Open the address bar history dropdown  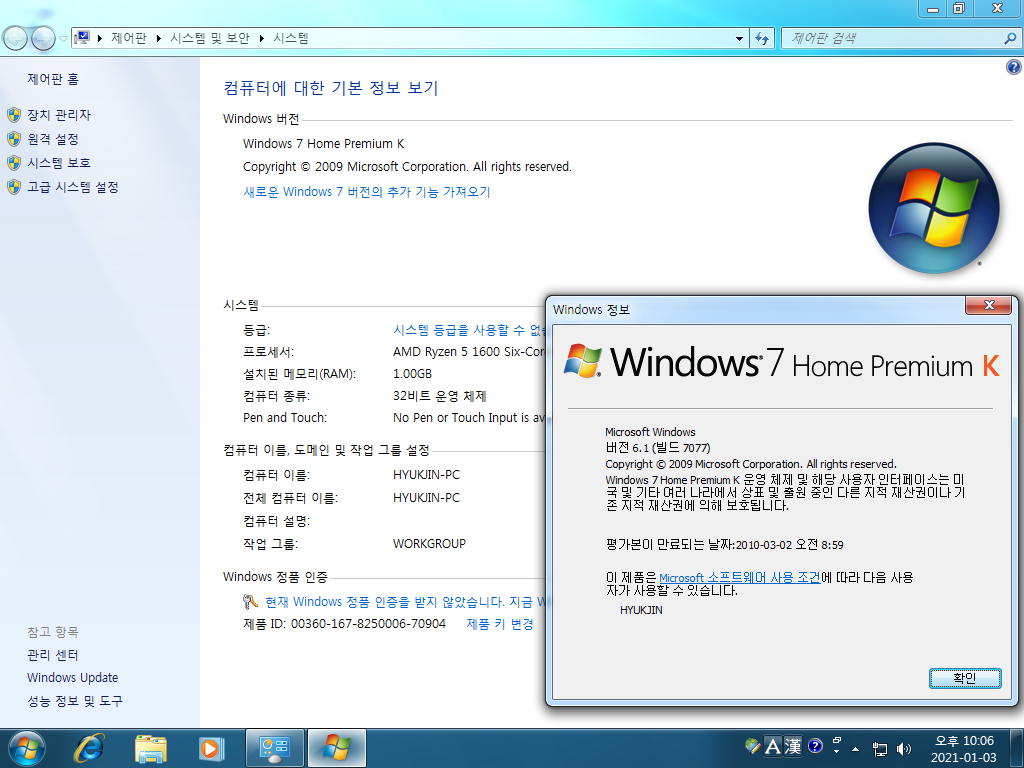739,39
